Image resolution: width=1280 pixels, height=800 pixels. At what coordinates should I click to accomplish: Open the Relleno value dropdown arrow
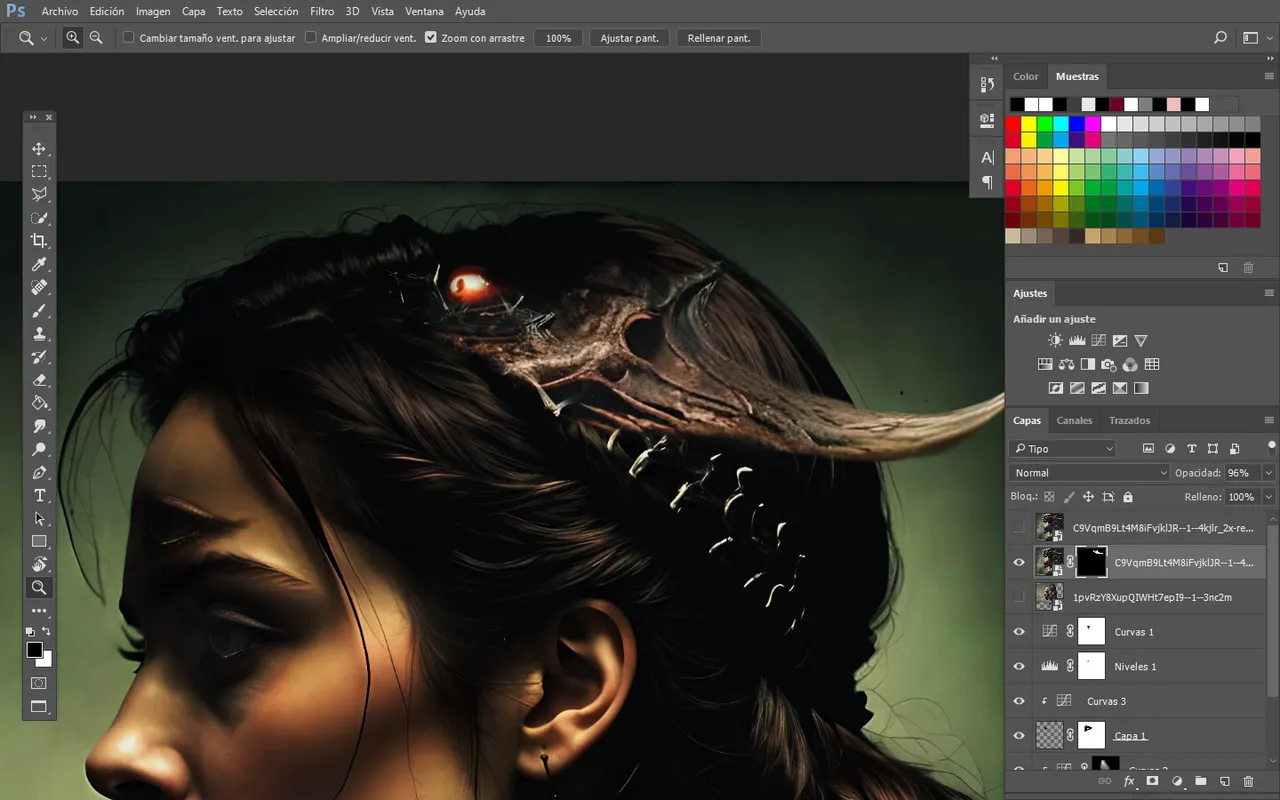pos(1269,497)
